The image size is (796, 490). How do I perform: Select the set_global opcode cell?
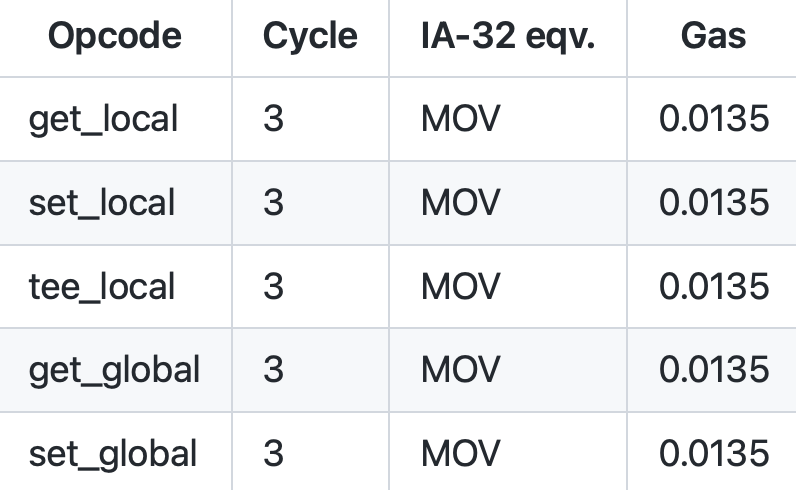tap(113, 453)
